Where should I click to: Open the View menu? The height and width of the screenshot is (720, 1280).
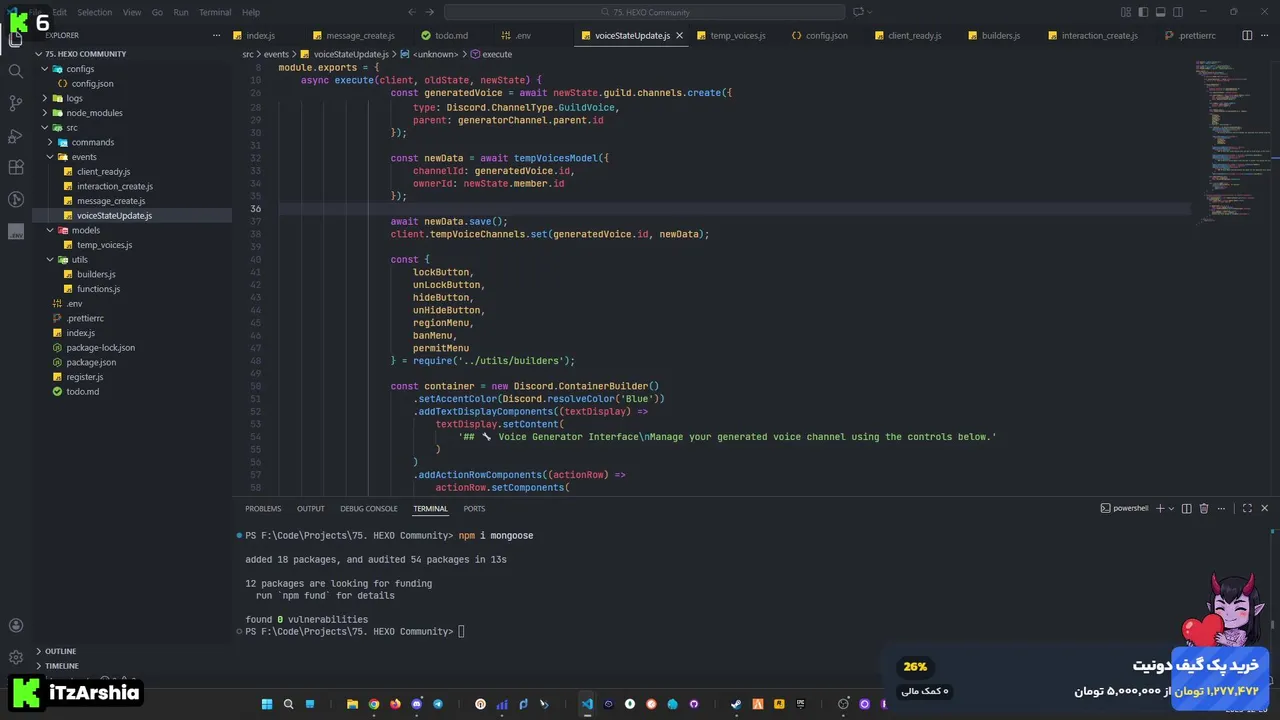pyautogui.click(x=132, y=12)
